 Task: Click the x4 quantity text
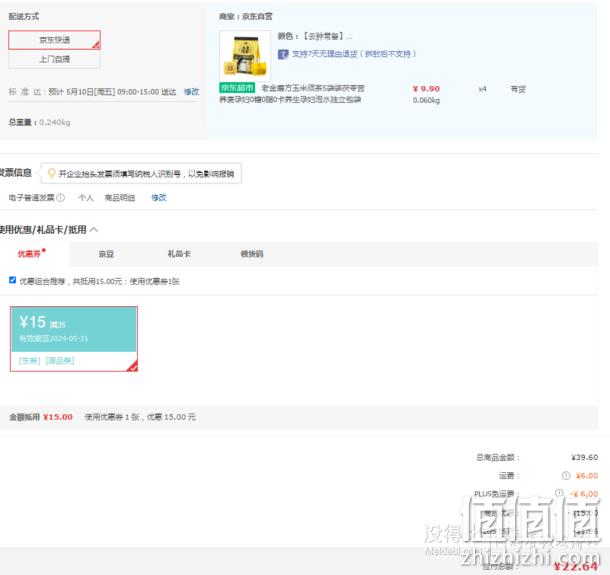click(482, 89)
